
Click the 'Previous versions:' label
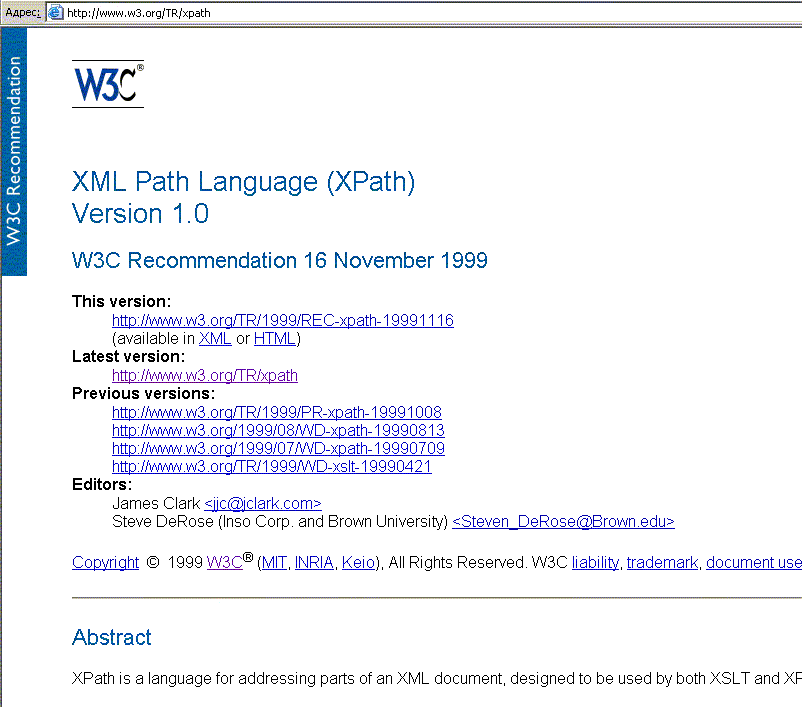(x=143, y=393)
